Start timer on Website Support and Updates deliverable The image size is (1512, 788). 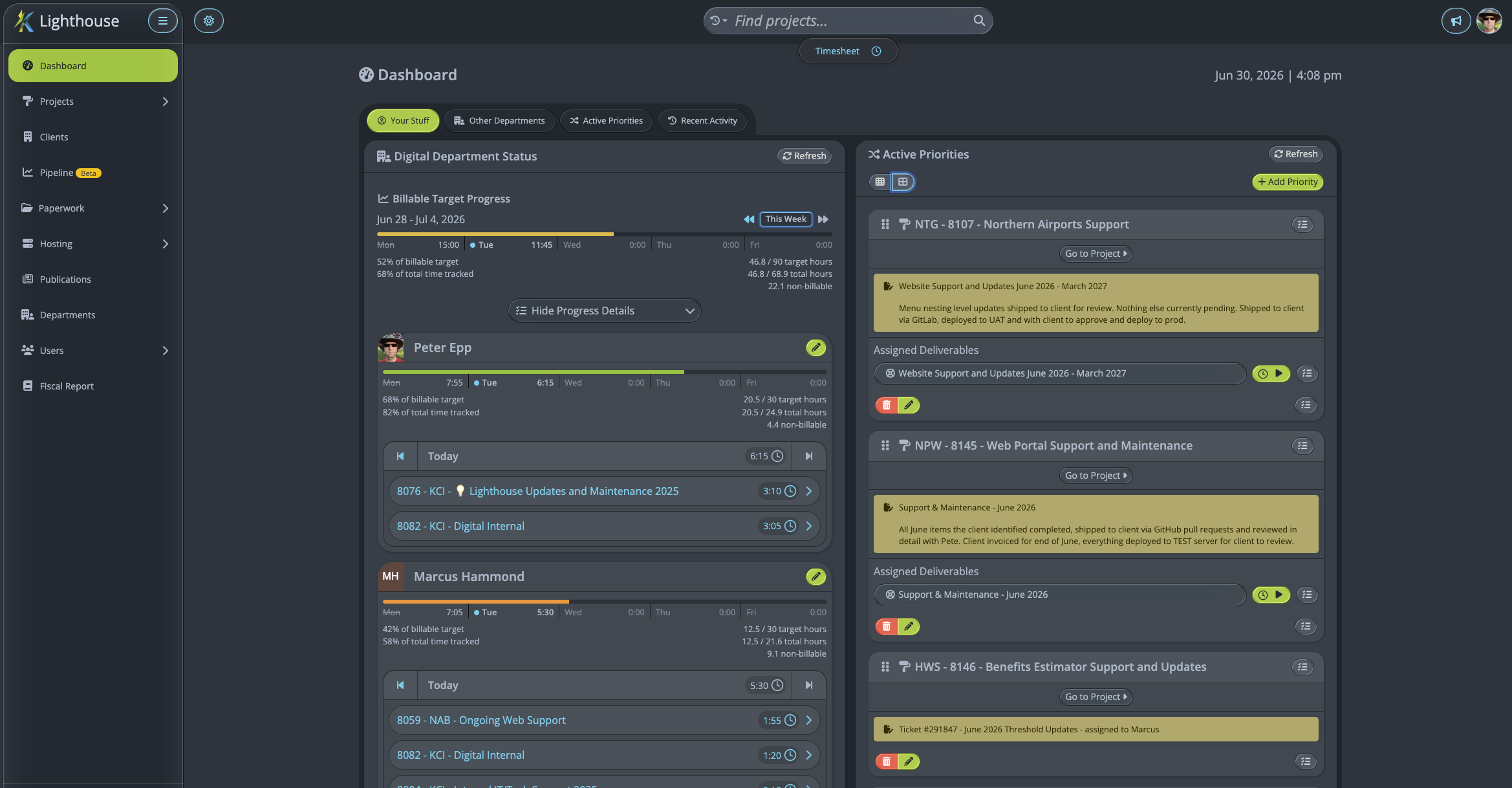point(1271,373)
